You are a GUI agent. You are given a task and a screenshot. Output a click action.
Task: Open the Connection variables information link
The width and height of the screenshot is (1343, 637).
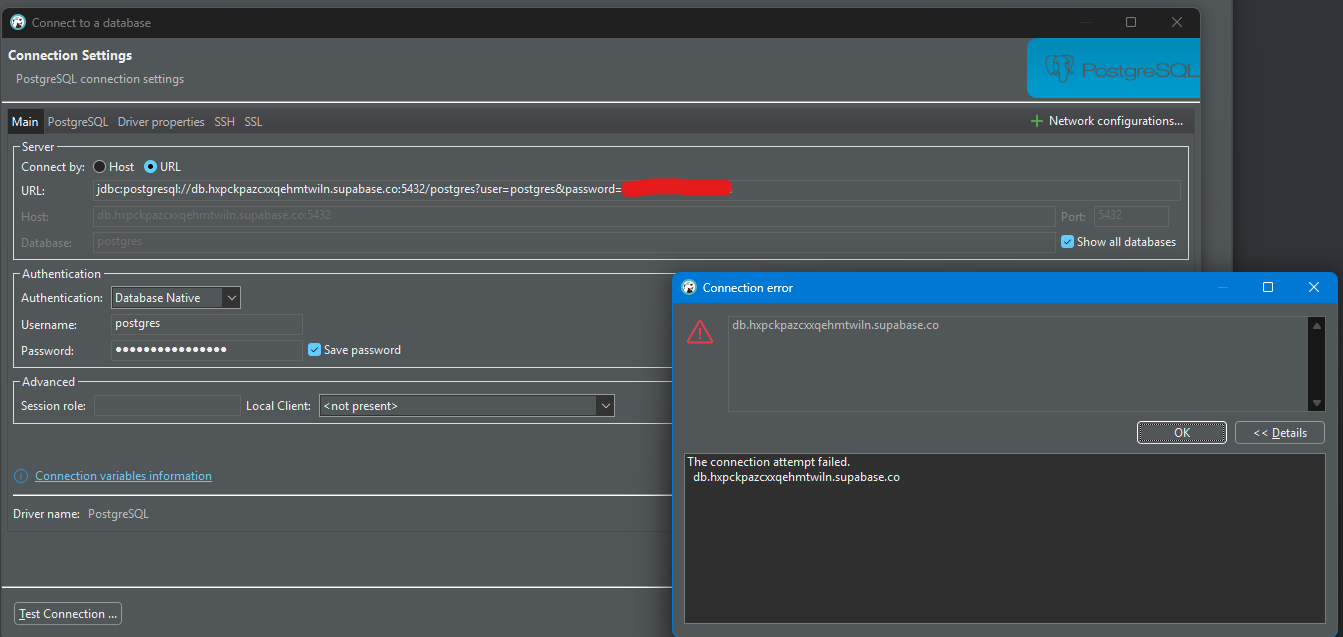pos(123,476)
